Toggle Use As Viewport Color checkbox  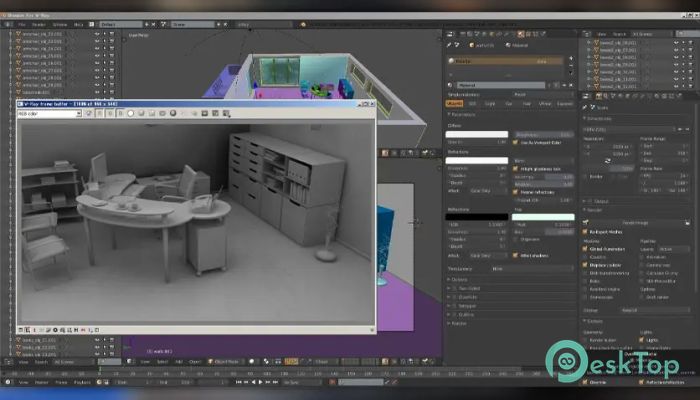[x=515, y=142]
